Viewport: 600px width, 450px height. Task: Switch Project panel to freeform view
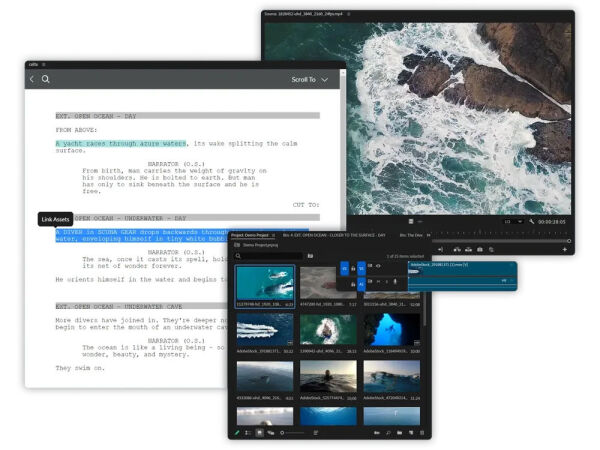coord(271,433)
